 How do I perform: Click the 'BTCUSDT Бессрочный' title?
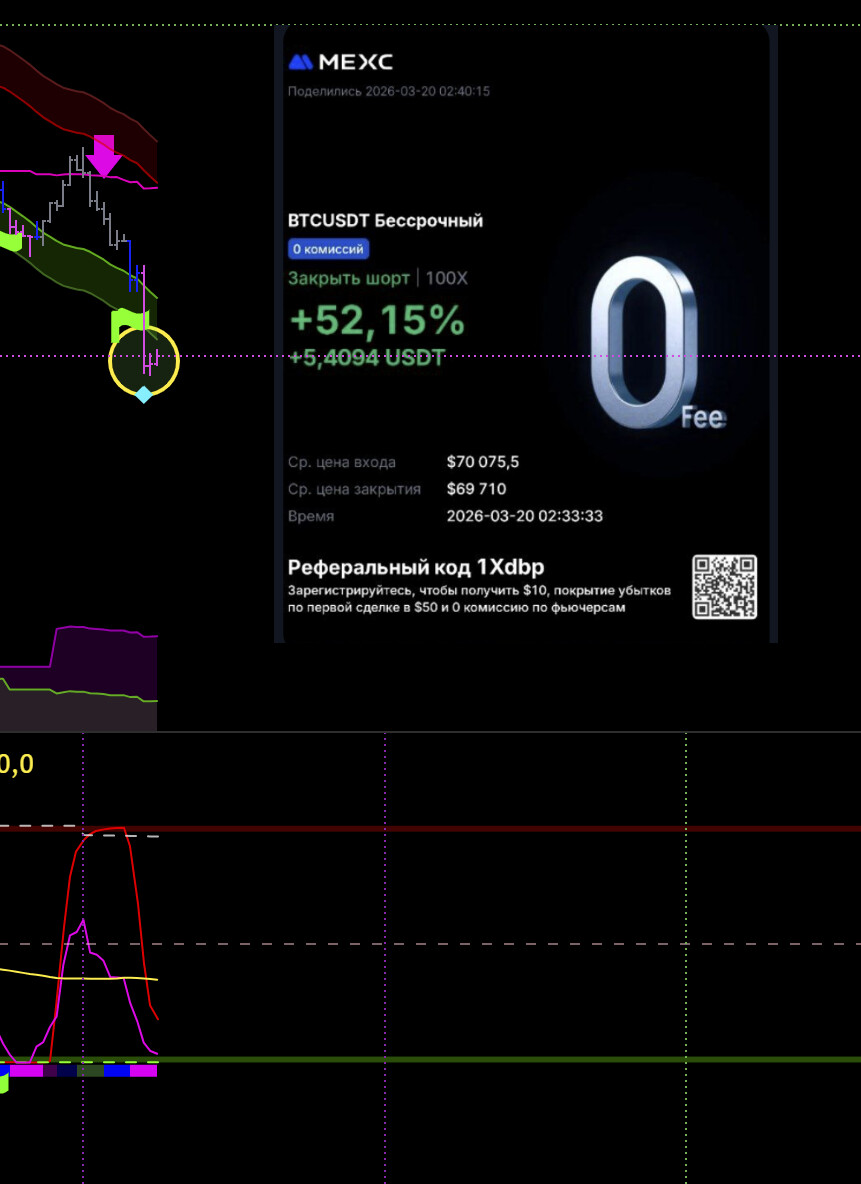(x=385, y=220)
